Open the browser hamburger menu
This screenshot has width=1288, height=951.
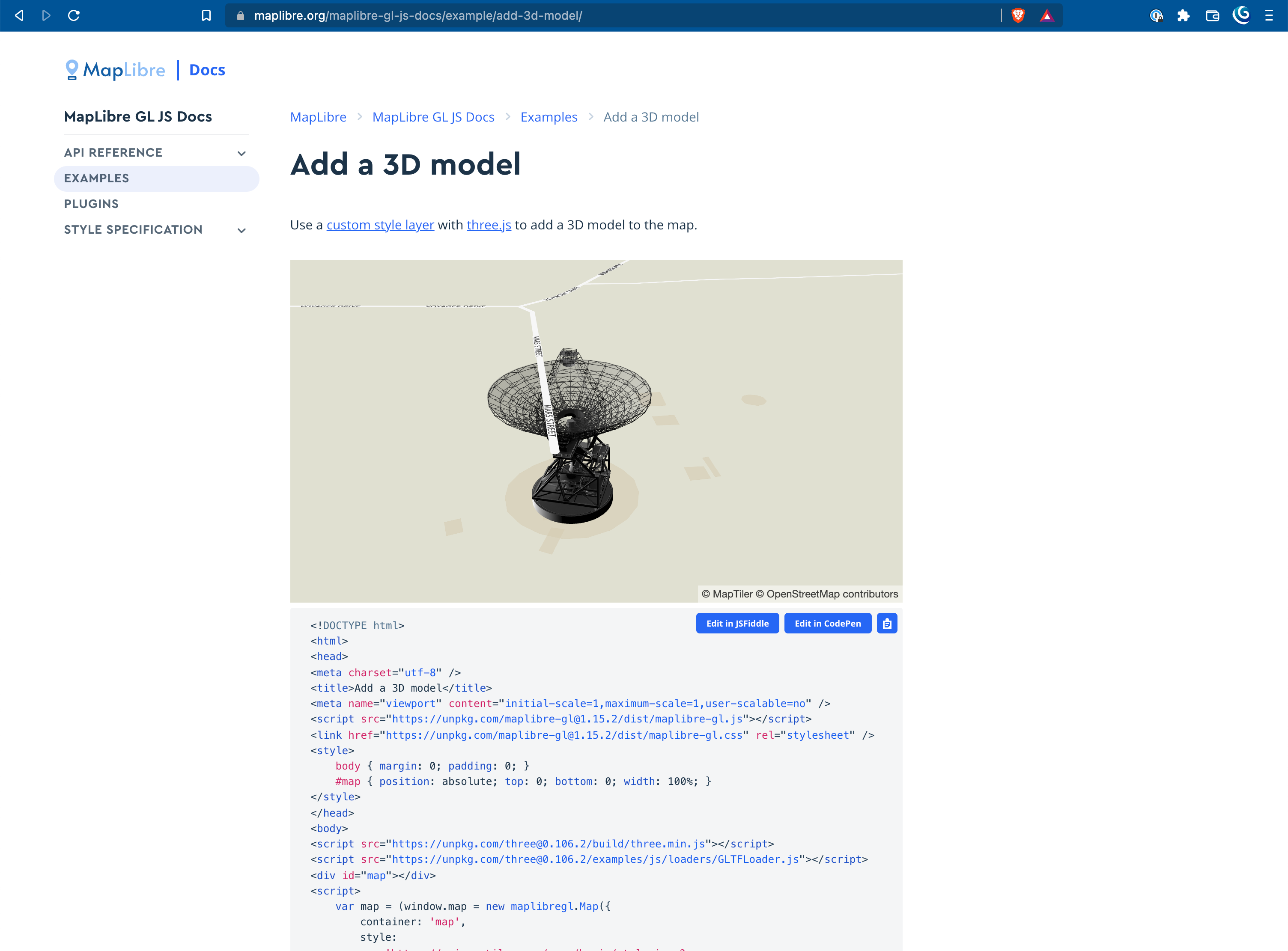[1270, 15]
